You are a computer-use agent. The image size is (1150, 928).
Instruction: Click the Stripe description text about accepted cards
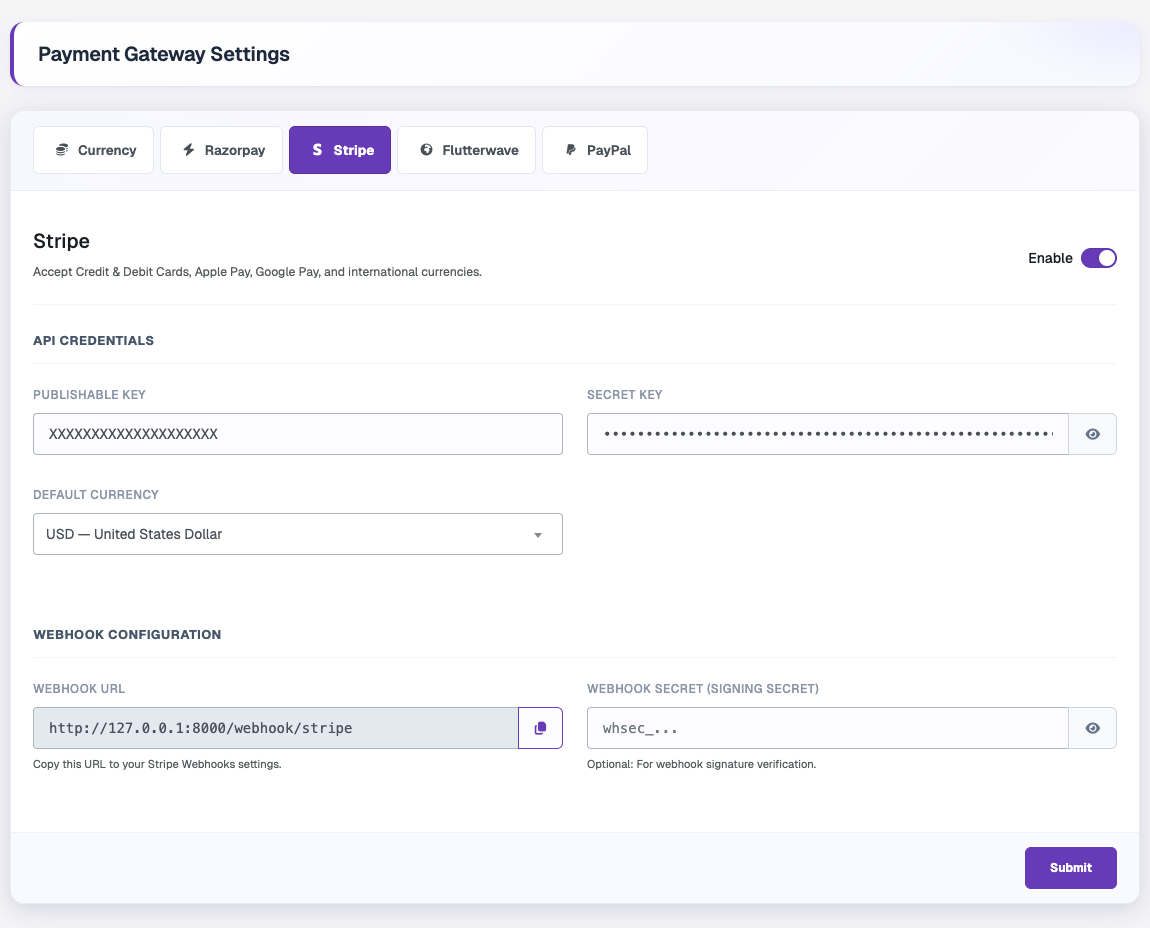pos(257,271)
